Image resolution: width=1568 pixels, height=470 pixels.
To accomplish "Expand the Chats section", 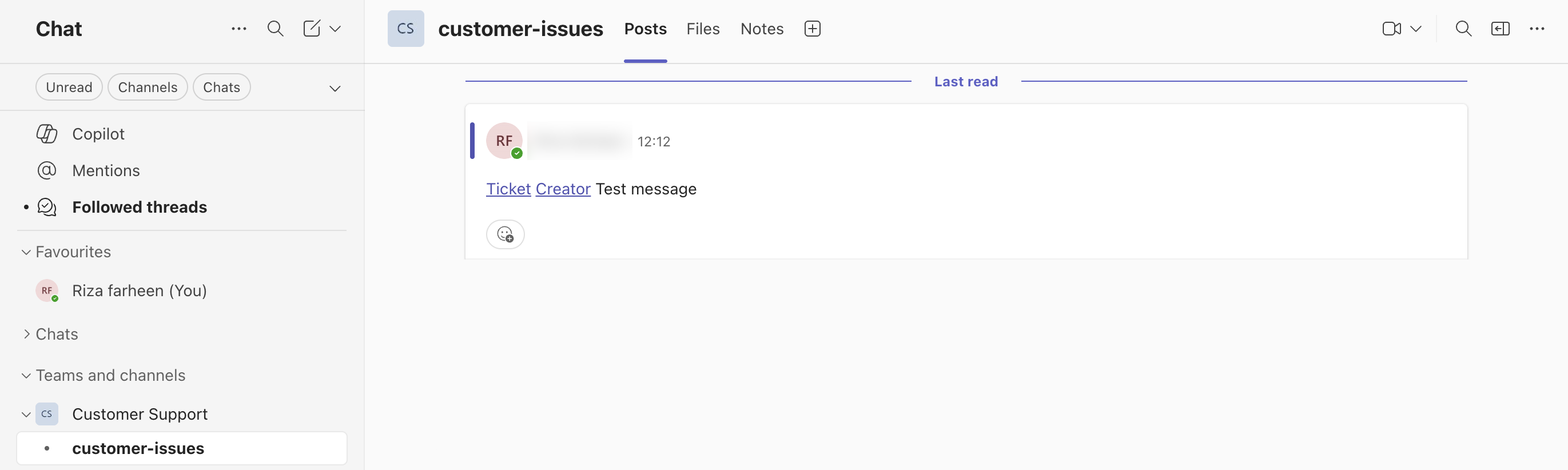I will pos(25,333).
